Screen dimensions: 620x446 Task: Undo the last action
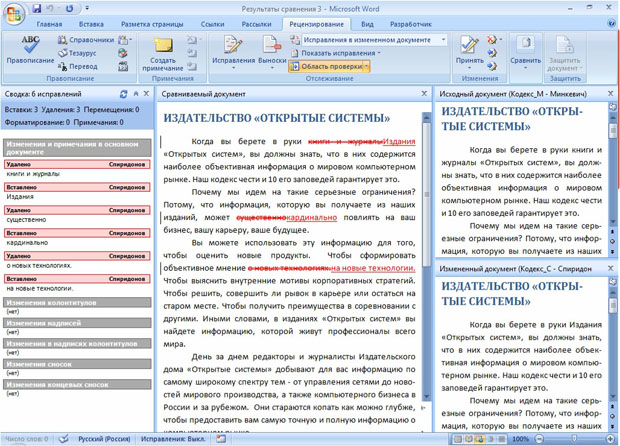click(x=49, y=8)
